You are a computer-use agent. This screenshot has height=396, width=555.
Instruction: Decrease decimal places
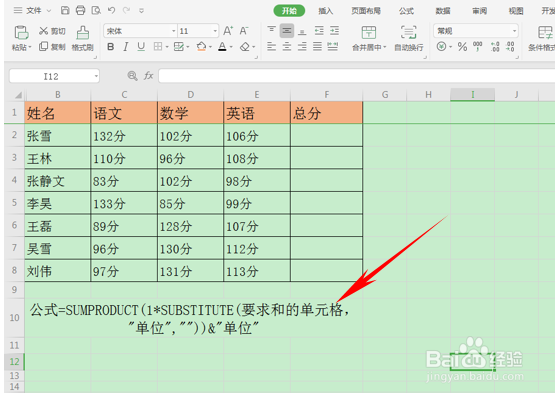510,46
